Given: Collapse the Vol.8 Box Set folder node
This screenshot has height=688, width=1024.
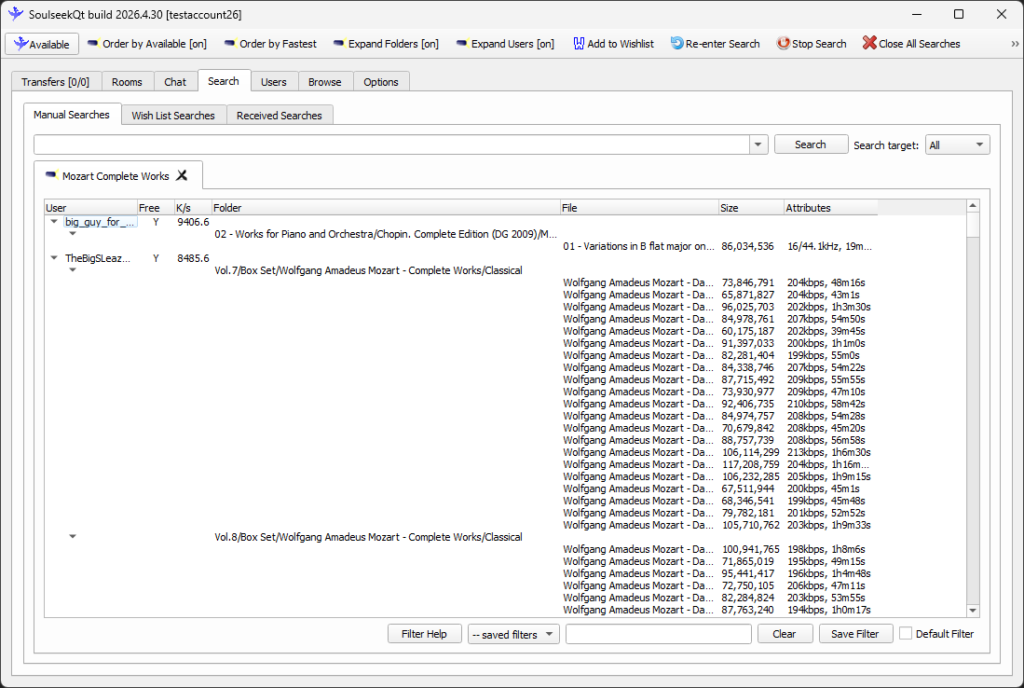Looking at the screenshot, I should click(72, 537).
